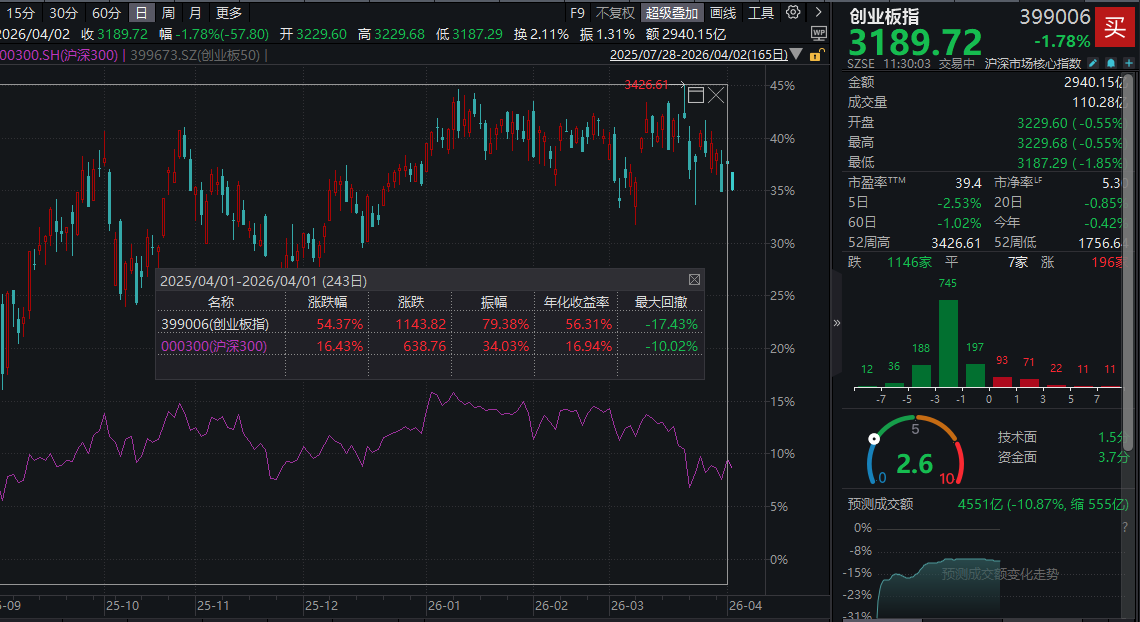The width and height of the screenshot is (1140, 622).
Task: Close the range selection box on chart
Action: 716,95
